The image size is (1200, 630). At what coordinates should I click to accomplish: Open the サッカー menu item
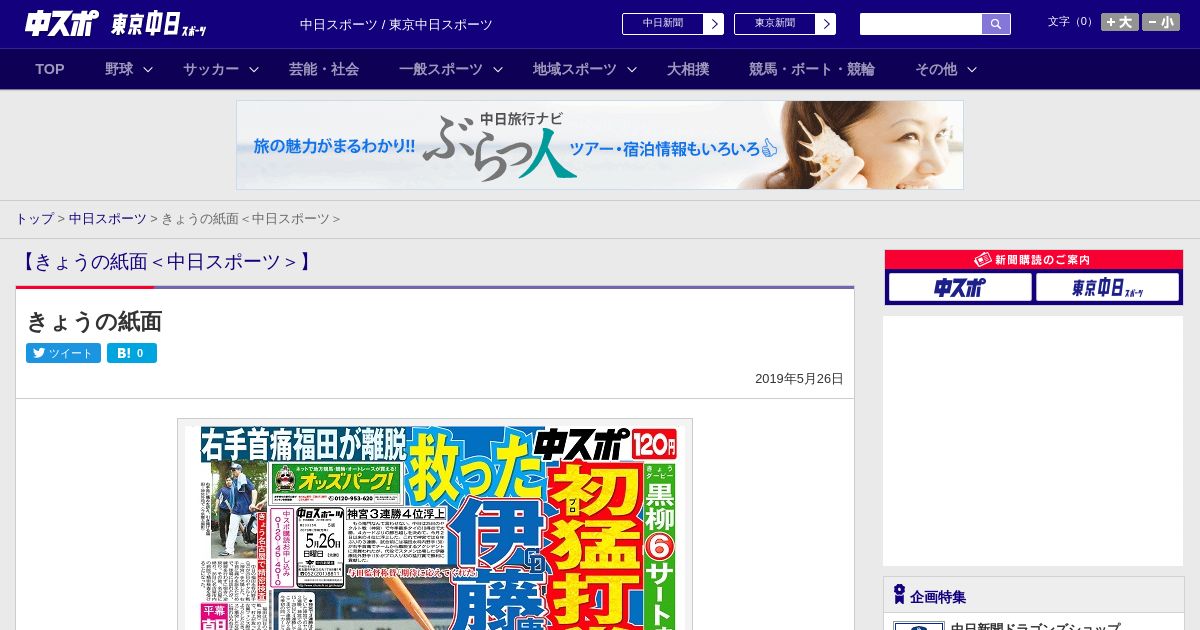pos(211,69)
